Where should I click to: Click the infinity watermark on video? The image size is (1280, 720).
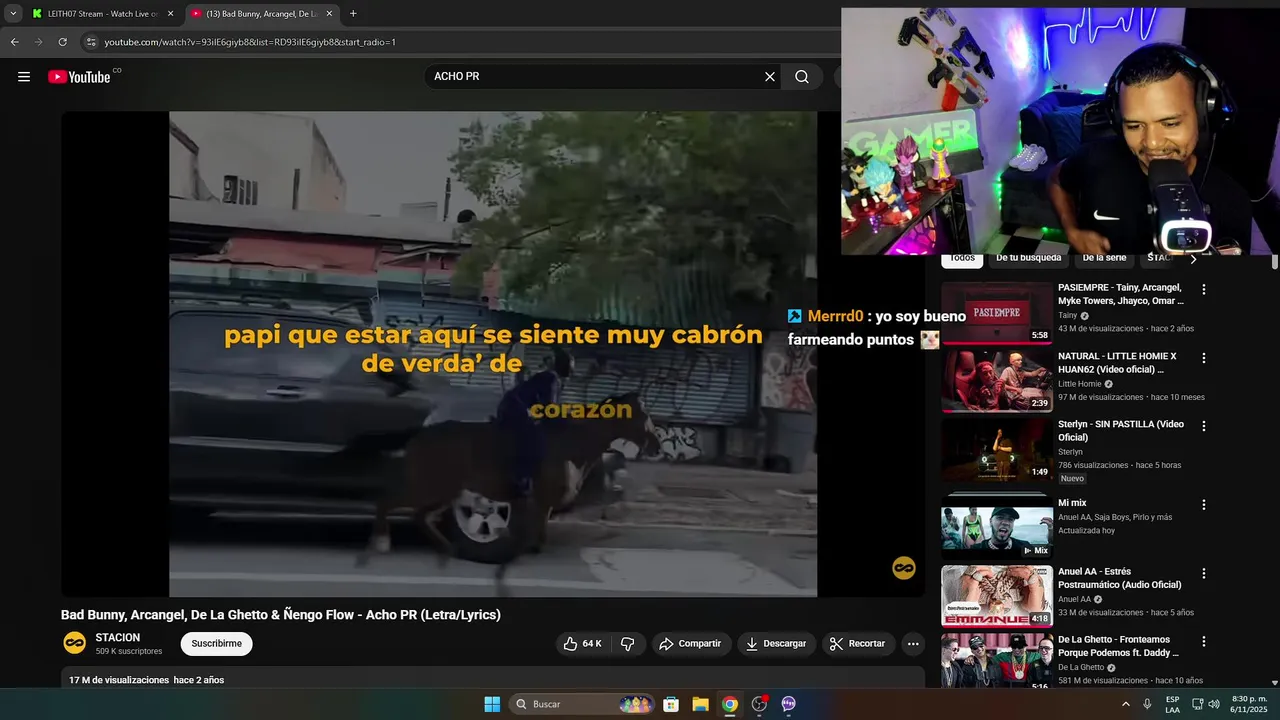coord(903,568)
